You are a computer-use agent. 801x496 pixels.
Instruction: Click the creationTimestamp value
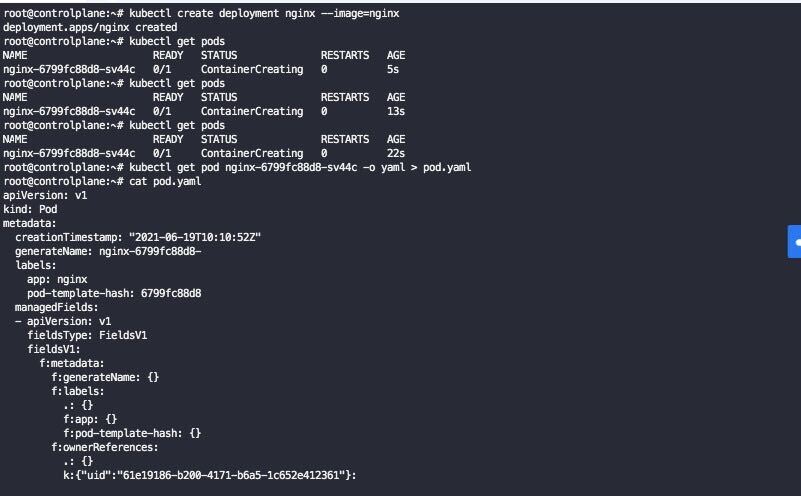coord(195,237)
